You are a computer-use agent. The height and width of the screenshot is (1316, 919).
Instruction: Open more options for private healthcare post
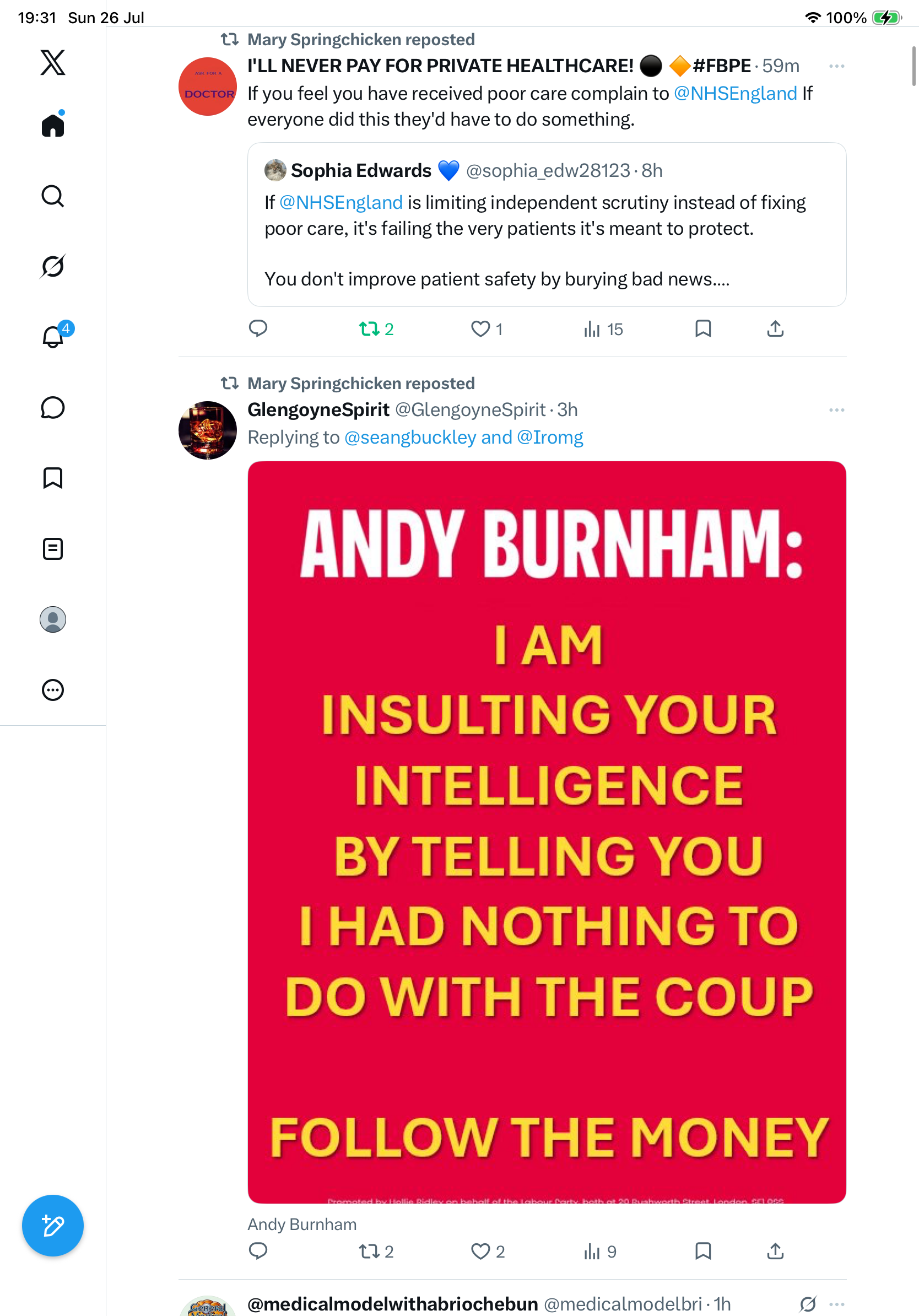[836, 66]
